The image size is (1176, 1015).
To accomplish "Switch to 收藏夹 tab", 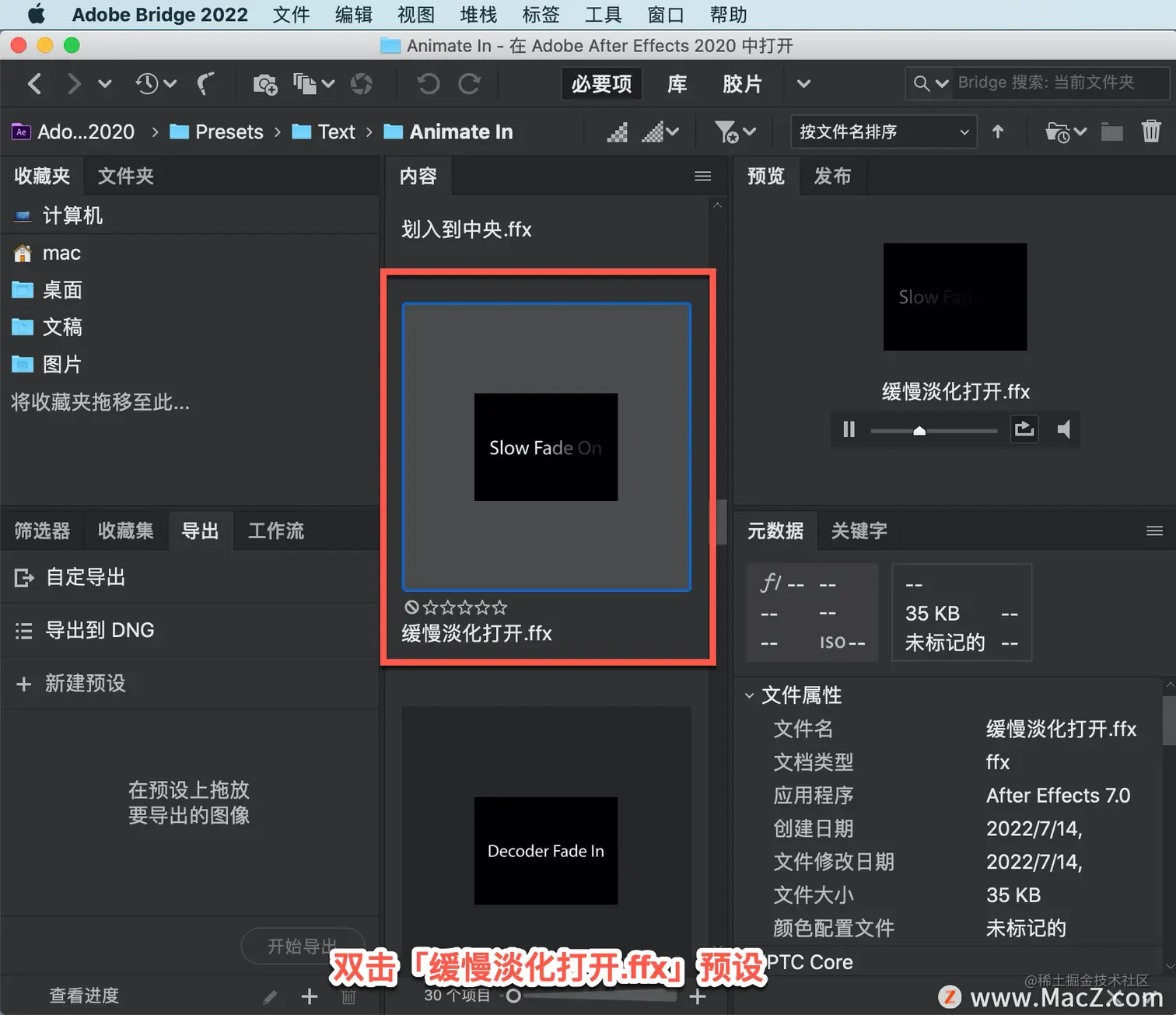I will 42,176.
